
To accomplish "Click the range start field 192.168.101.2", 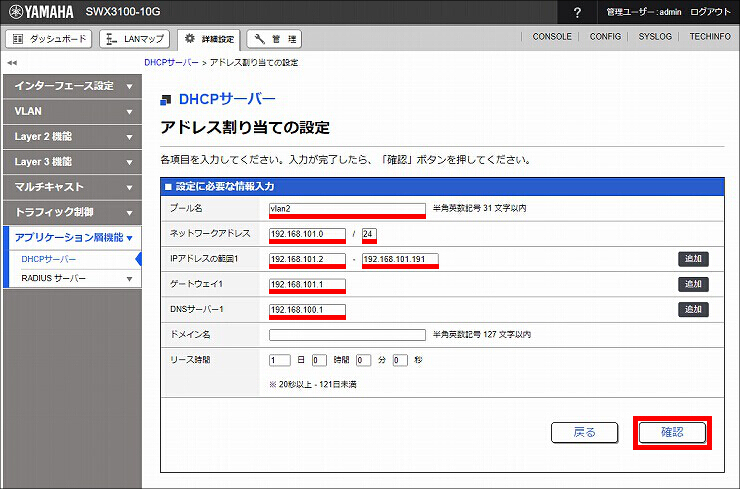I will coord(307,259).
